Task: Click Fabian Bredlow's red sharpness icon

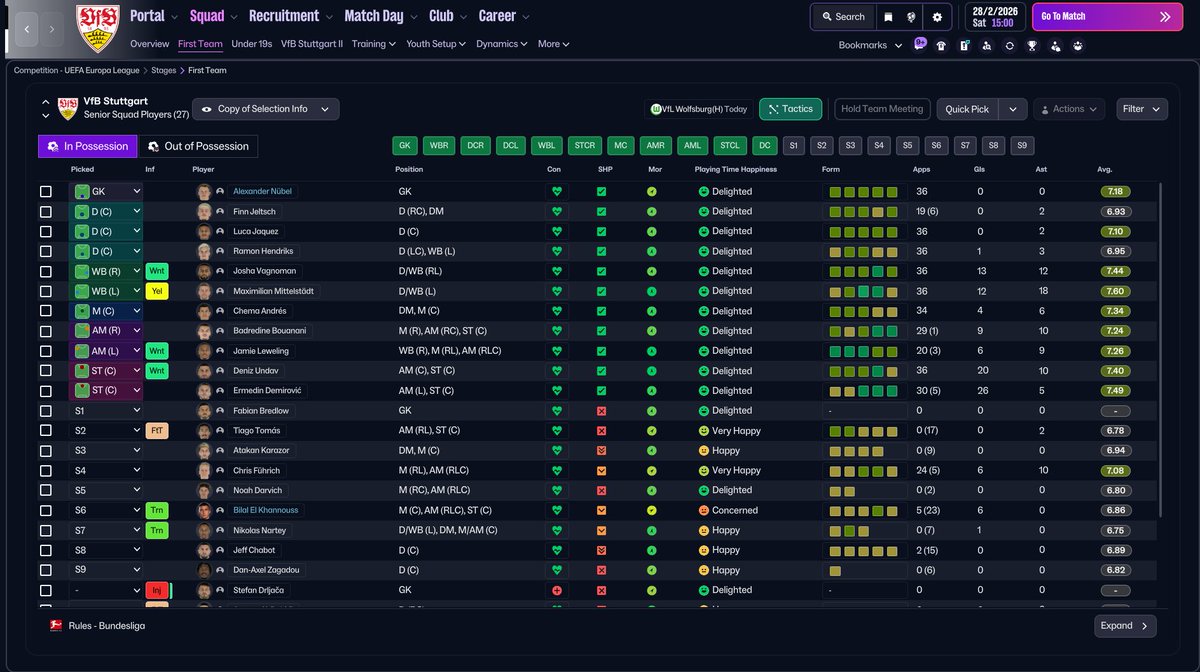Action: 601,411
